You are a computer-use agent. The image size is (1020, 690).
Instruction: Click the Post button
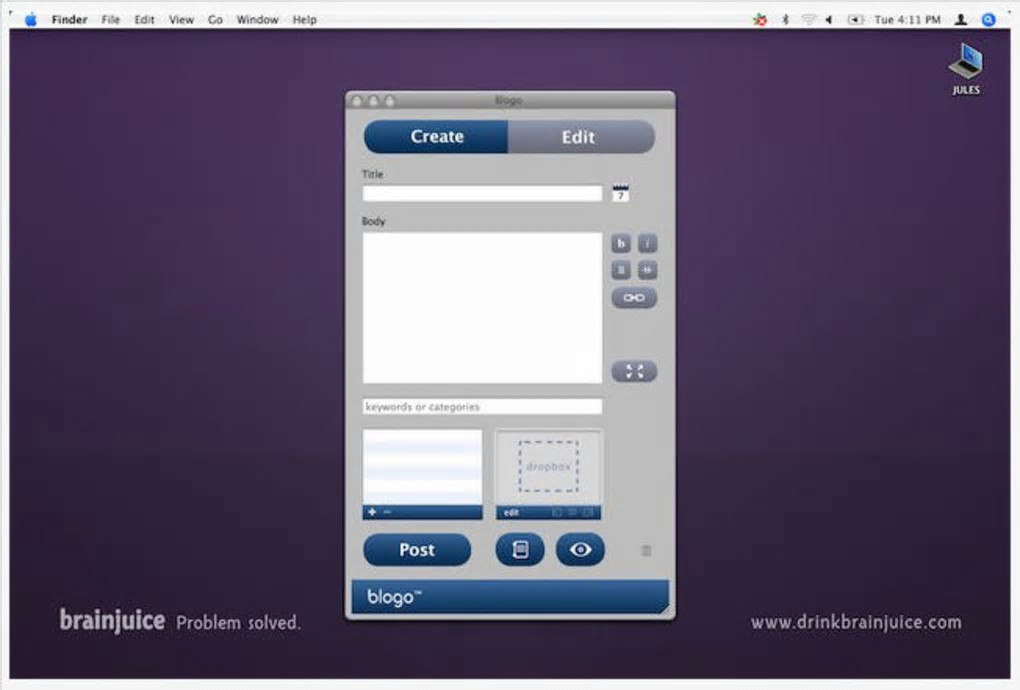(x=417, y=550)
